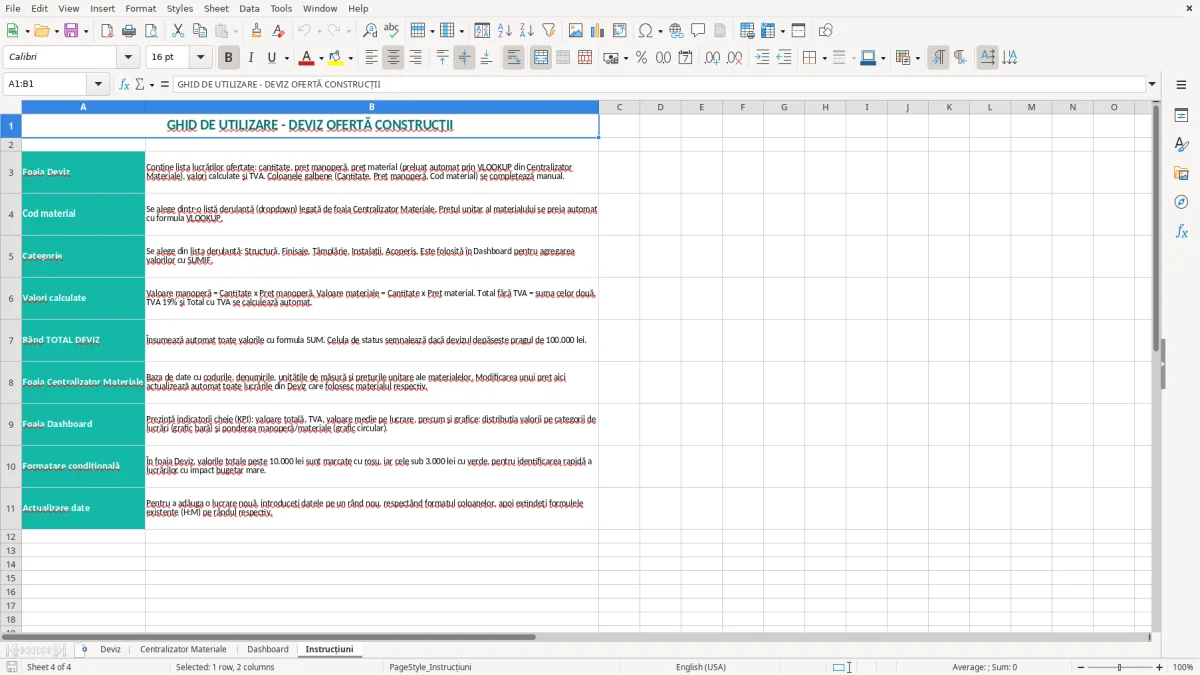Align text left

point(371,58)
